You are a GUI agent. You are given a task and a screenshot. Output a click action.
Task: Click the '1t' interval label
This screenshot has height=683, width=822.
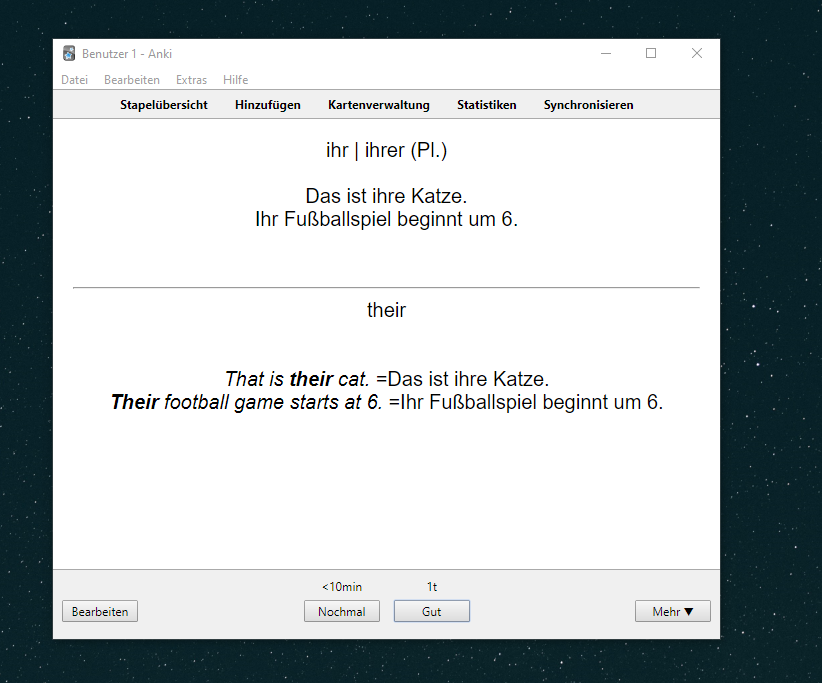pos(432,587)
